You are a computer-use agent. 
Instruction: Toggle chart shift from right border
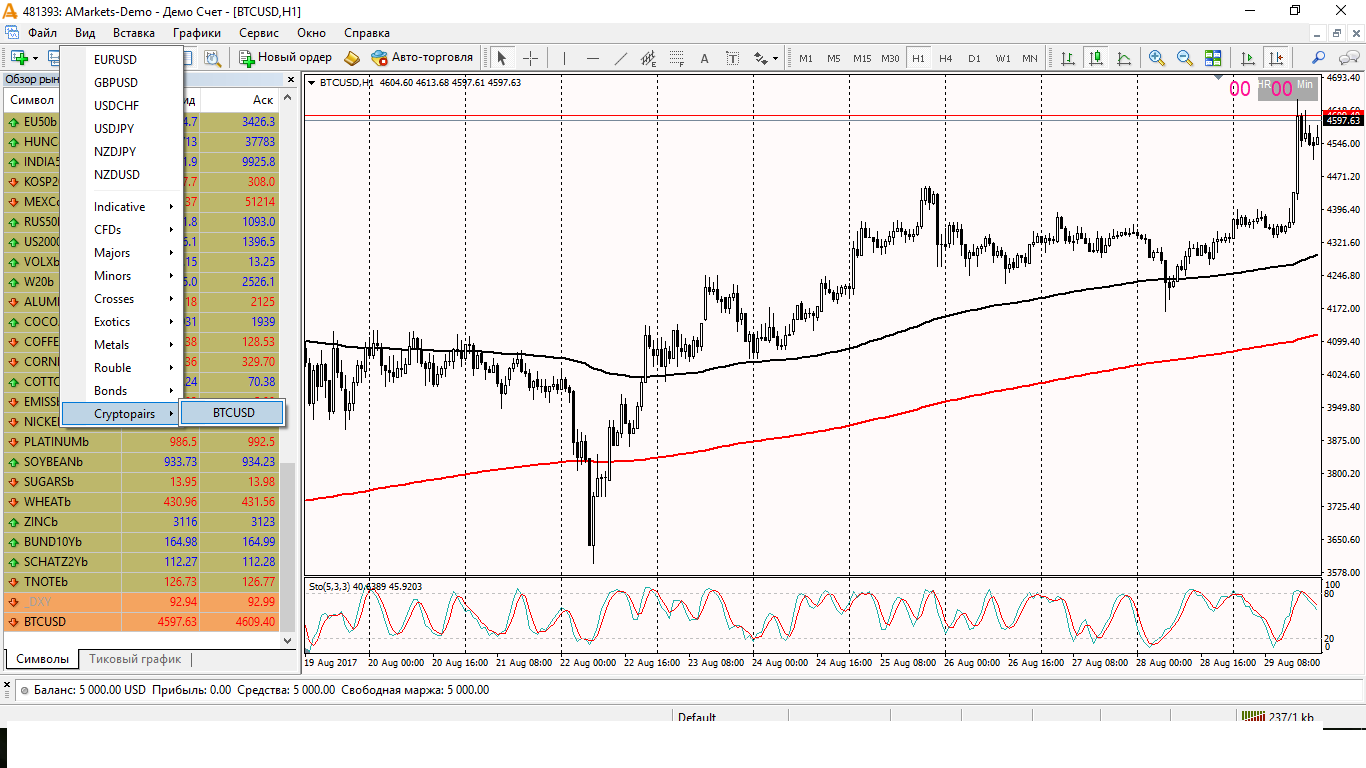pyautogui.click(x=1275, y=58)
